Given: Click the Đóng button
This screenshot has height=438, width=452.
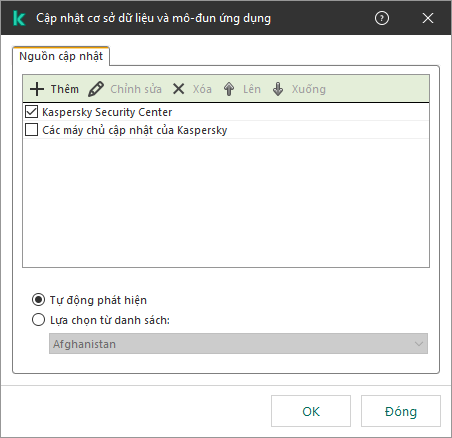Looking at the screenshot, I should tap(401, 411).
